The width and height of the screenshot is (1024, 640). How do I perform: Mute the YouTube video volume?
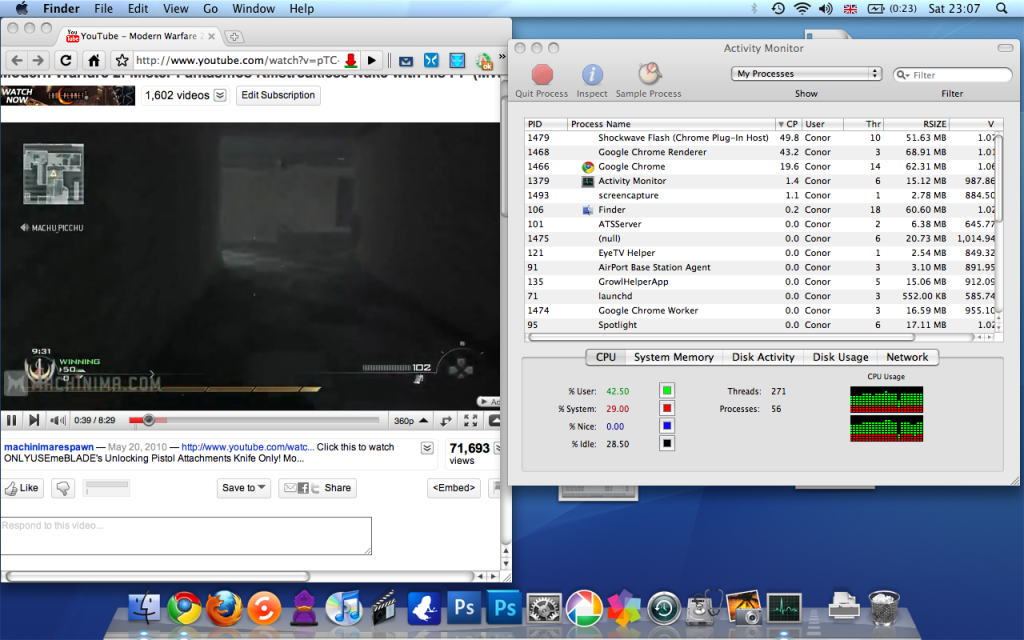coord(58,421)
